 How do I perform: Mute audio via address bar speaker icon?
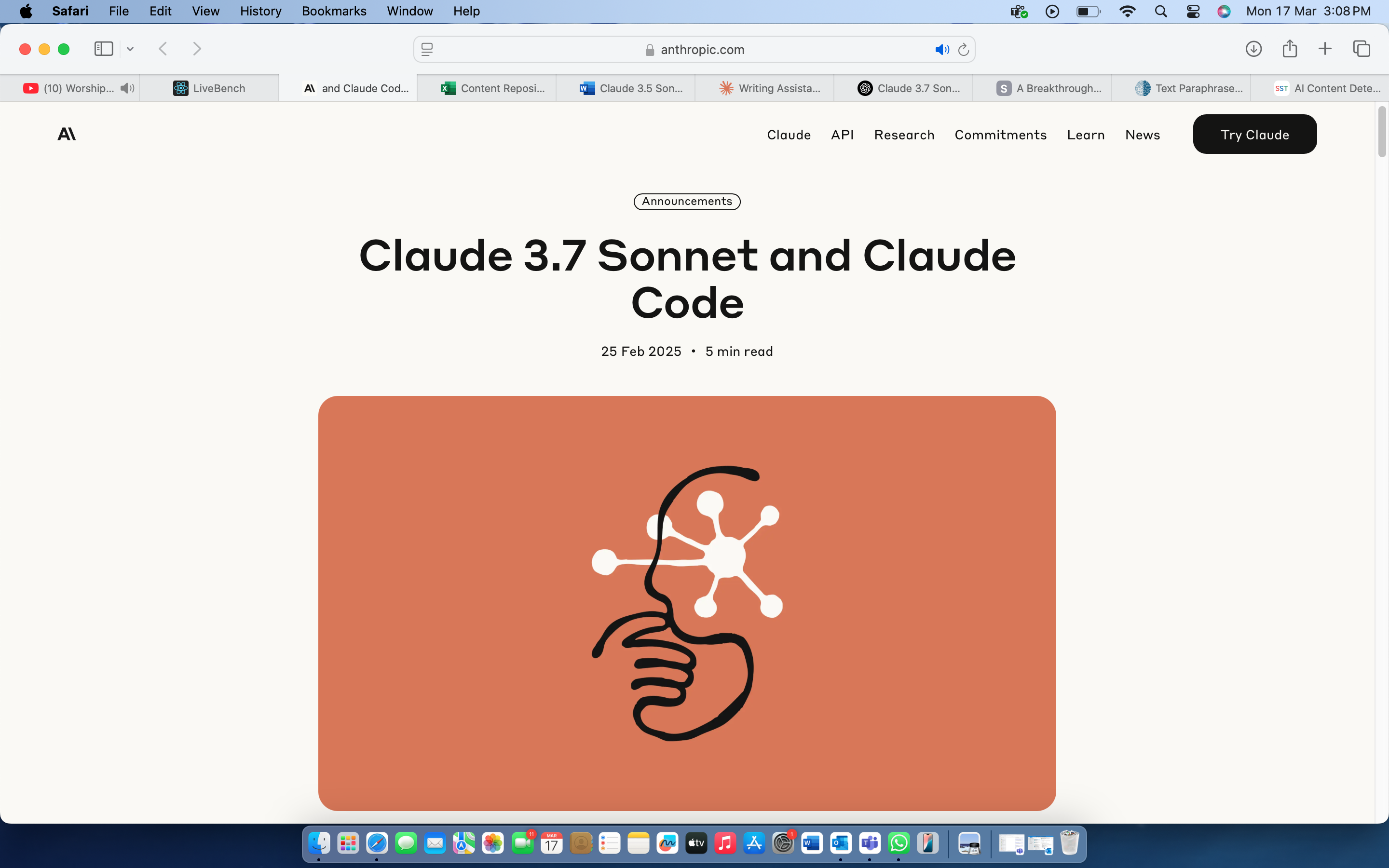pyautogui.click(x=942, y=49)
